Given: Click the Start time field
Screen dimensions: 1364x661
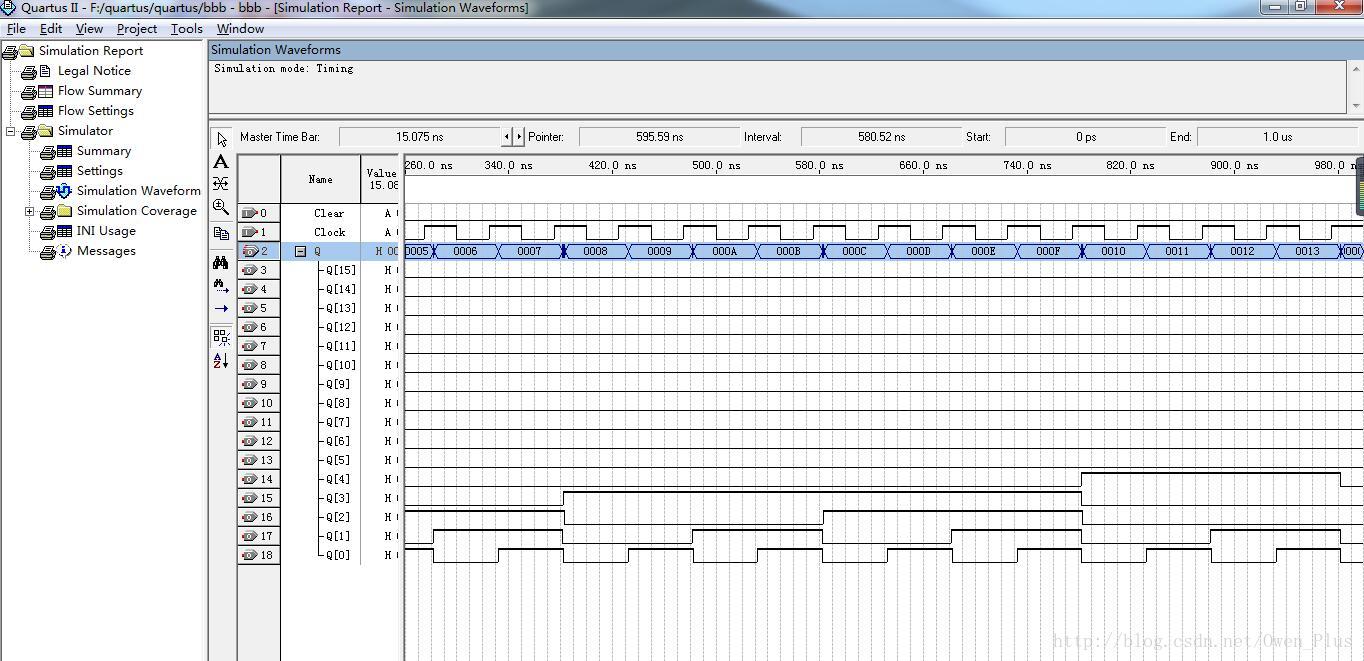Looking at the screenshot, I should [1086, 137].
